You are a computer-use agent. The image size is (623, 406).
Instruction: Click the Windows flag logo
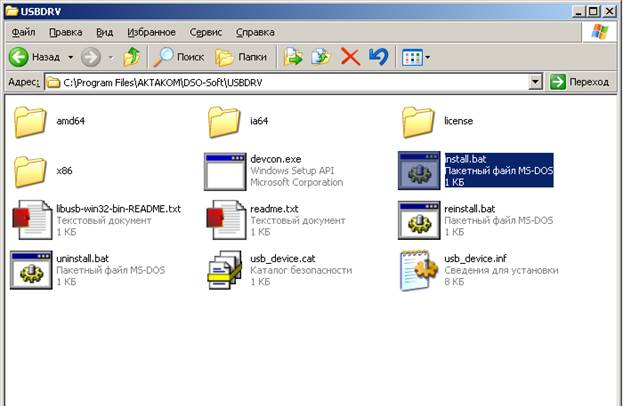click(x=600, y=32)
